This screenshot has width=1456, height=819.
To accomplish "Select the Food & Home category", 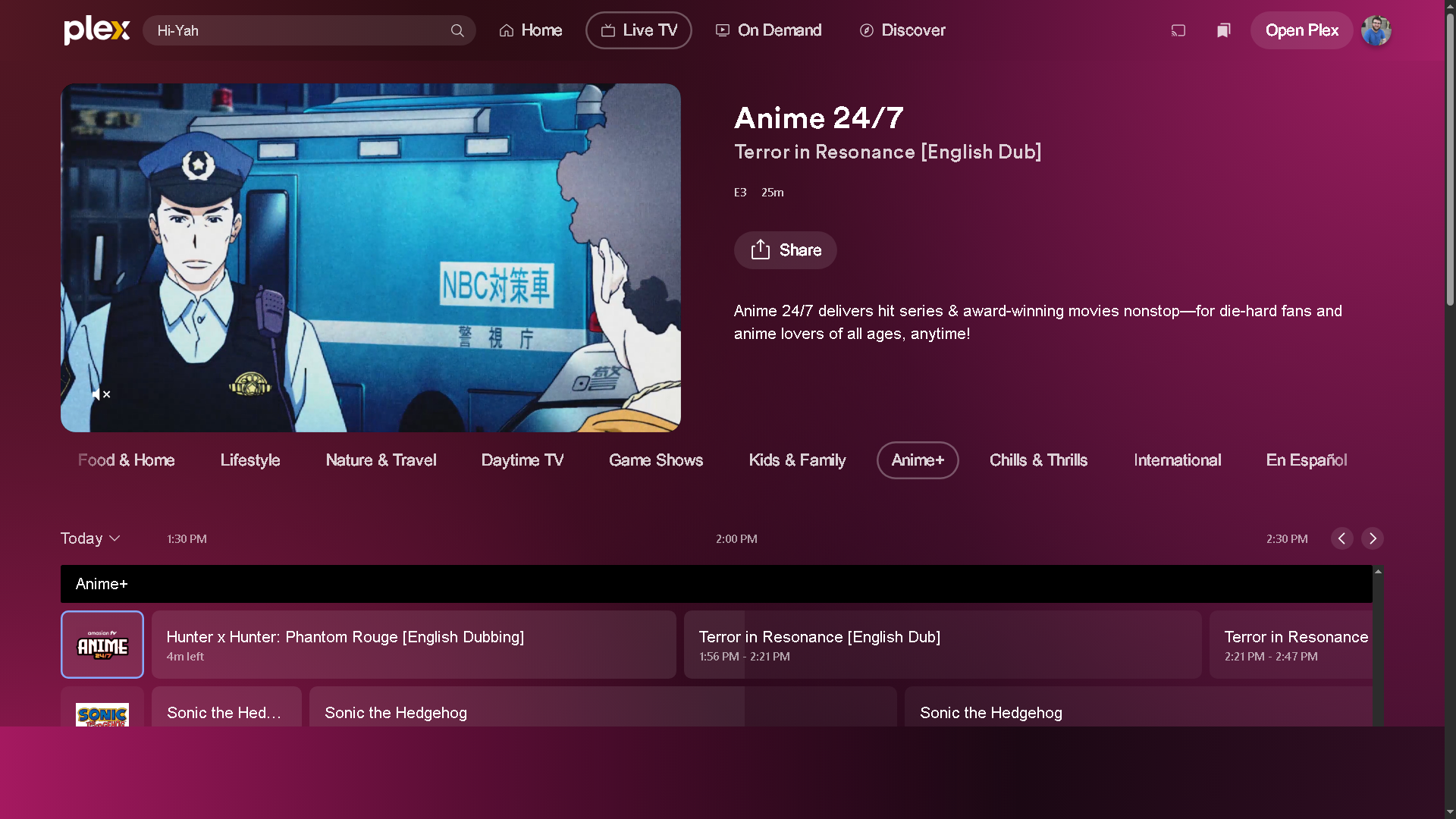I will 127,460.
